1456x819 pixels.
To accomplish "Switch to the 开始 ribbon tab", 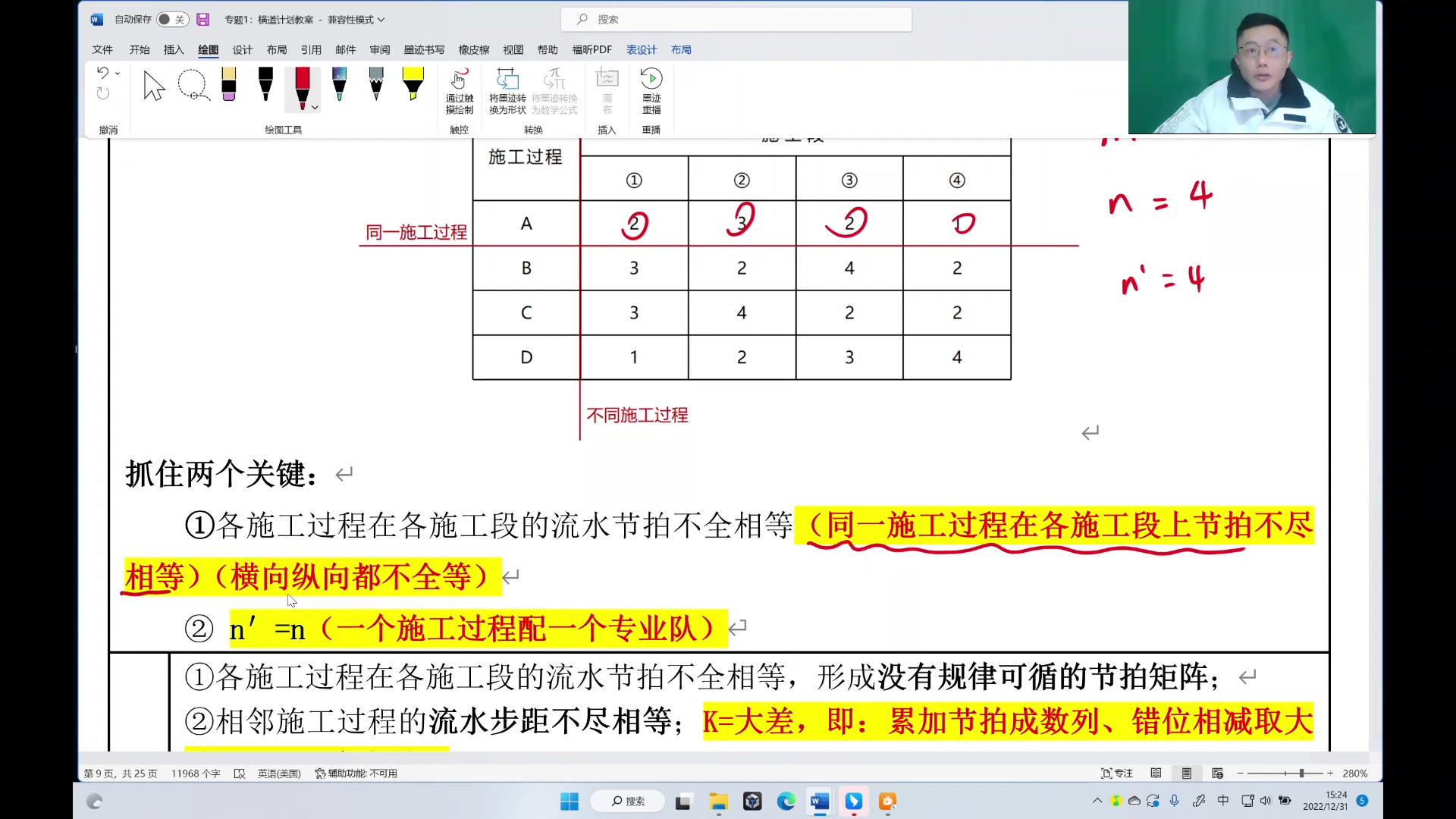I will (x=139, y=49).
